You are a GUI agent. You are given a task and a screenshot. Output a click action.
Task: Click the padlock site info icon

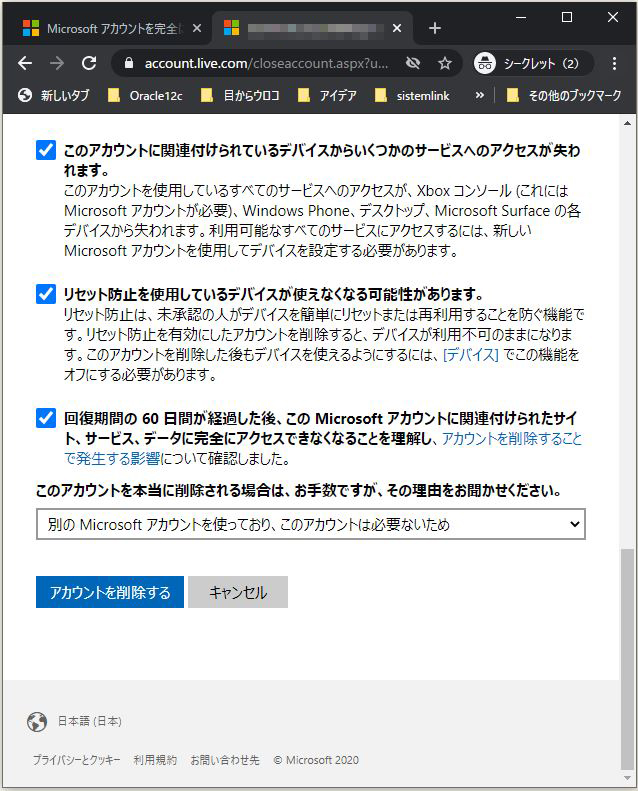tap(129, 63)
